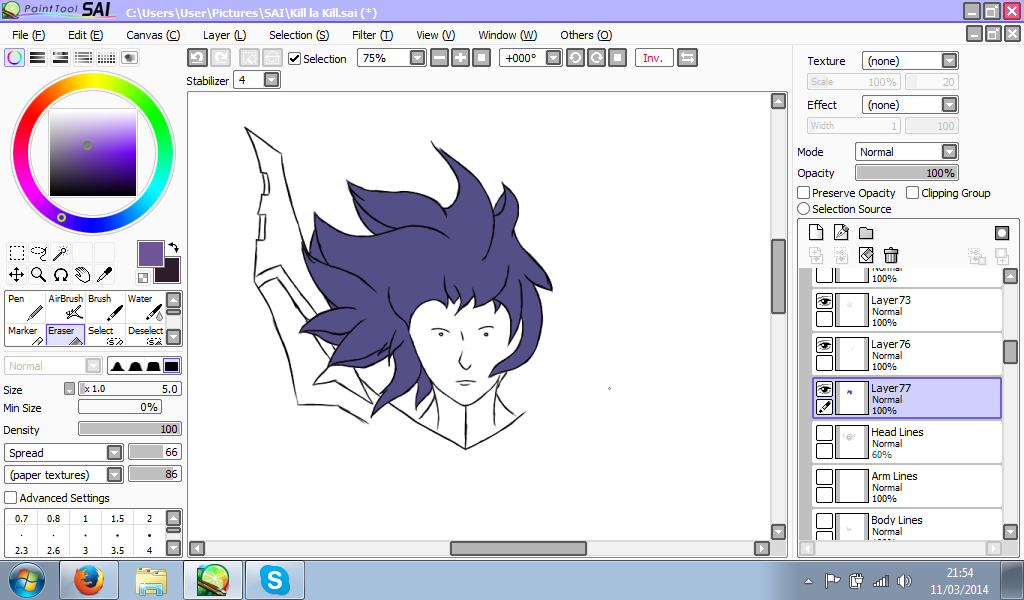Open the Others menu

click(586, 35)
